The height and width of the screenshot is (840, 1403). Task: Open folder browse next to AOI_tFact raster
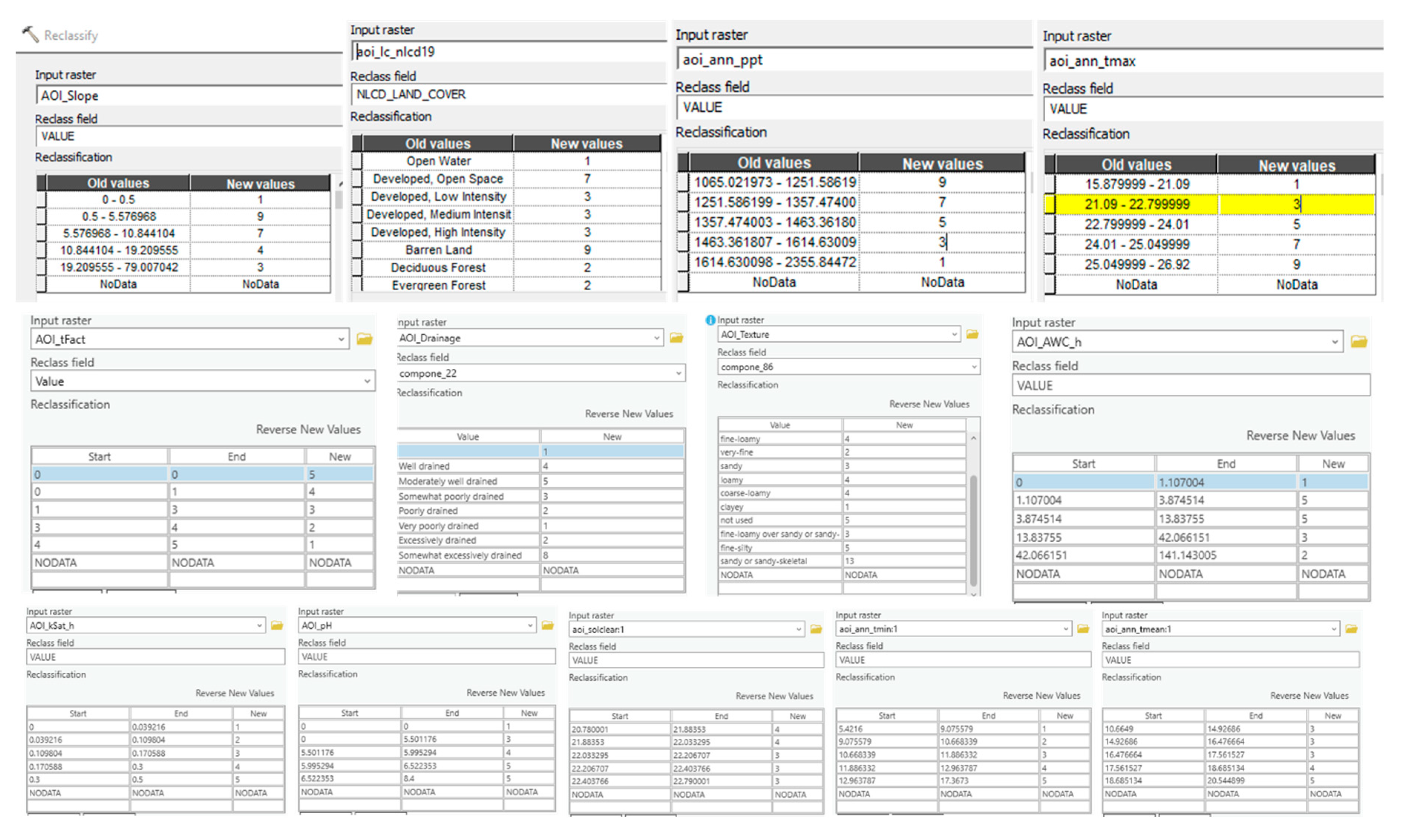point(364,339)
